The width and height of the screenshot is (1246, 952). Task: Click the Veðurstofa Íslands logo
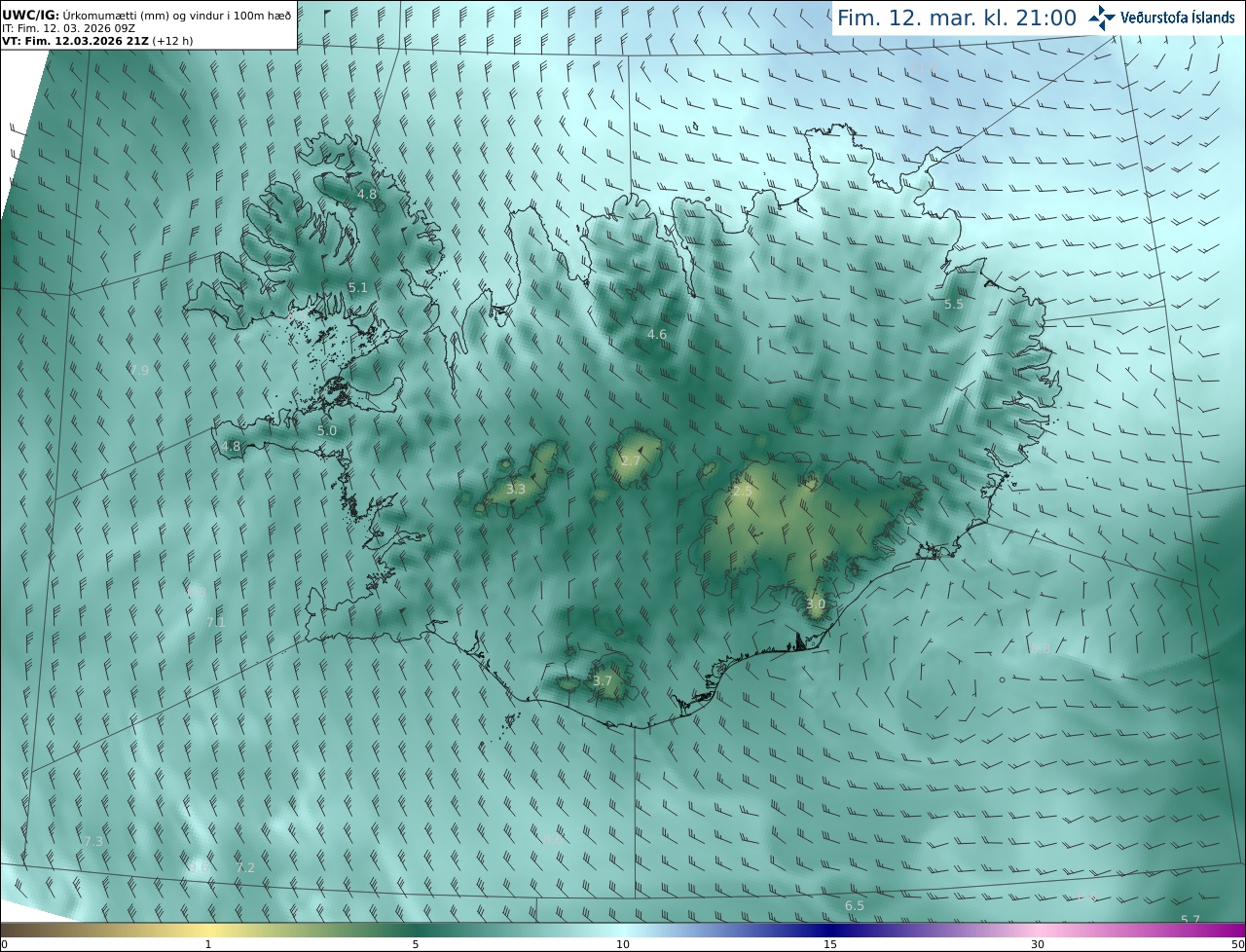pyautogui.click(x=1162, y=18)
